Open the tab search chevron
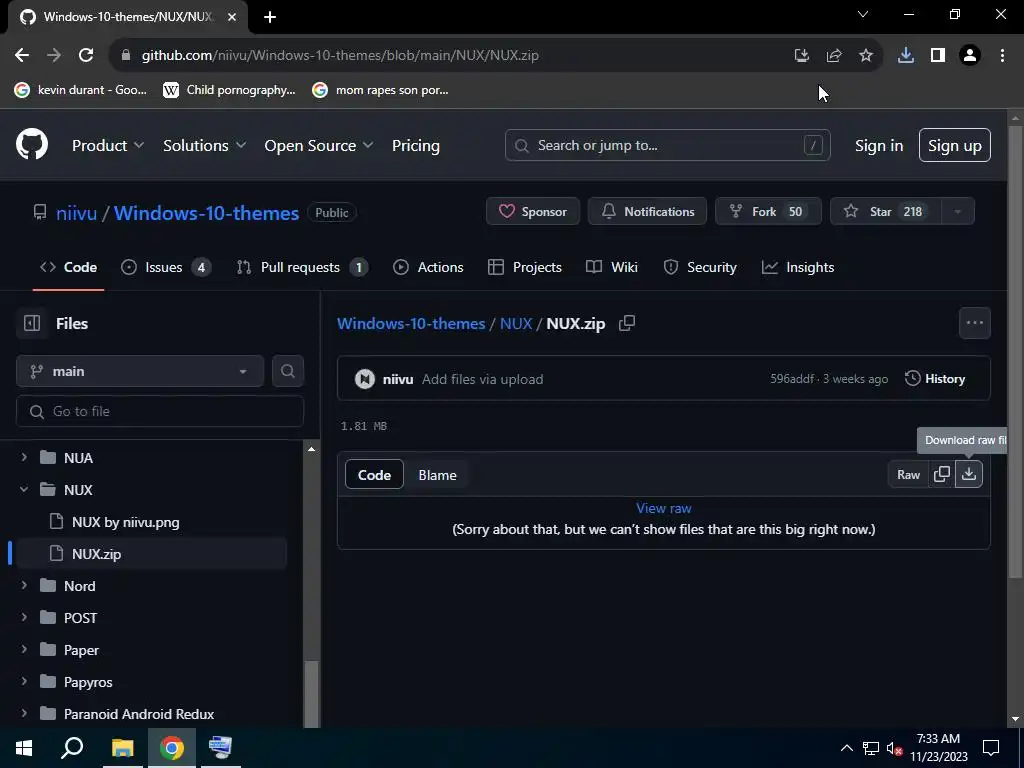 click(863, 14)
